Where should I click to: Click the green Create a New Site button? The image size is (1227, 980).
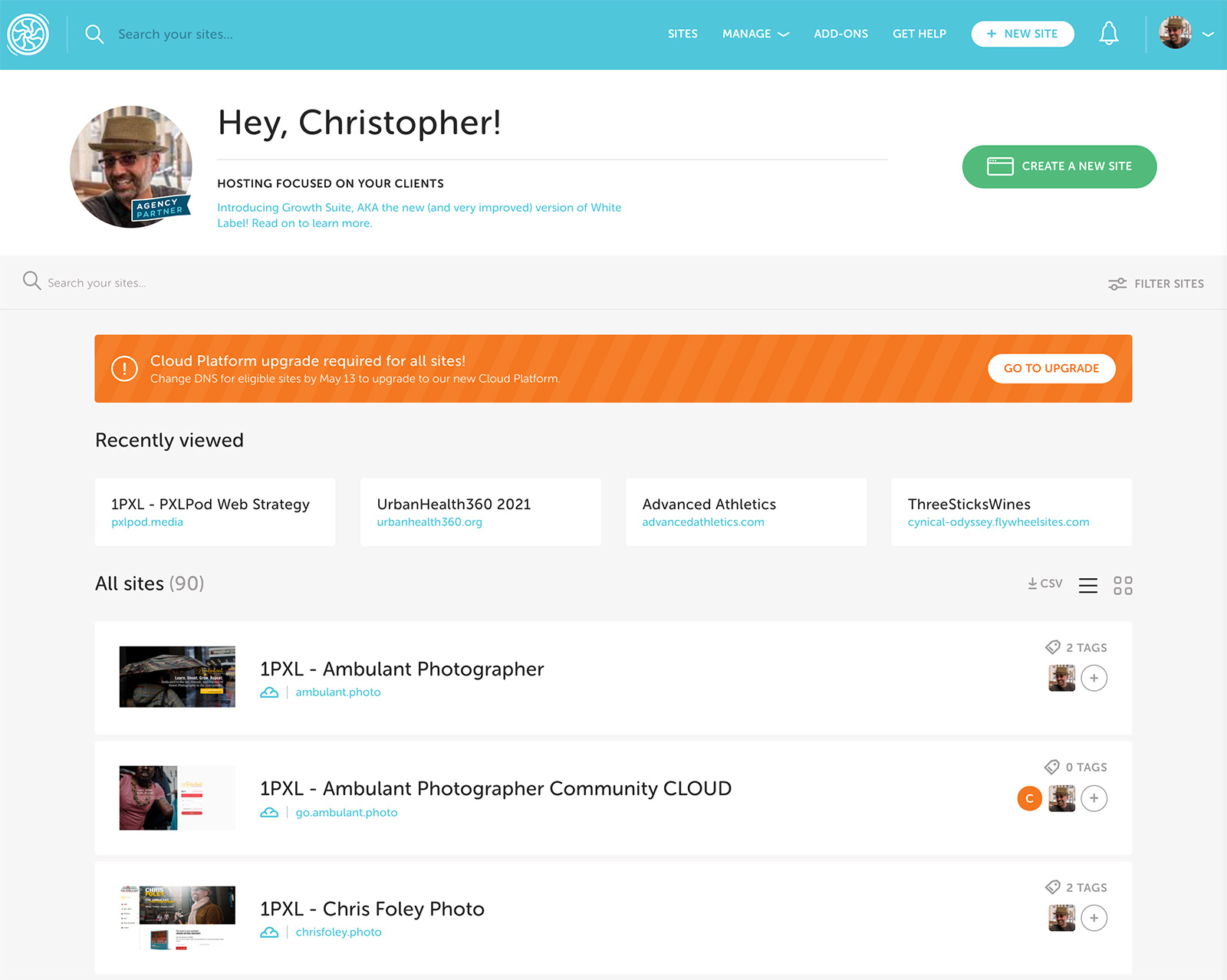[x=1059, y=166]
